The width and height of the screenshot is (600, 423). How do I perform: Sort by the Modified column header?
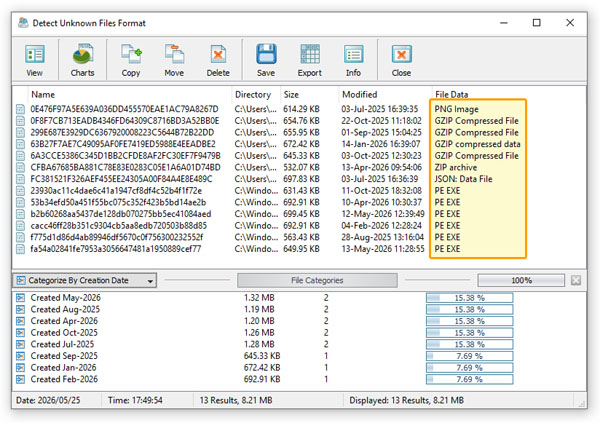pyautogui.click(x=360, y=95)
